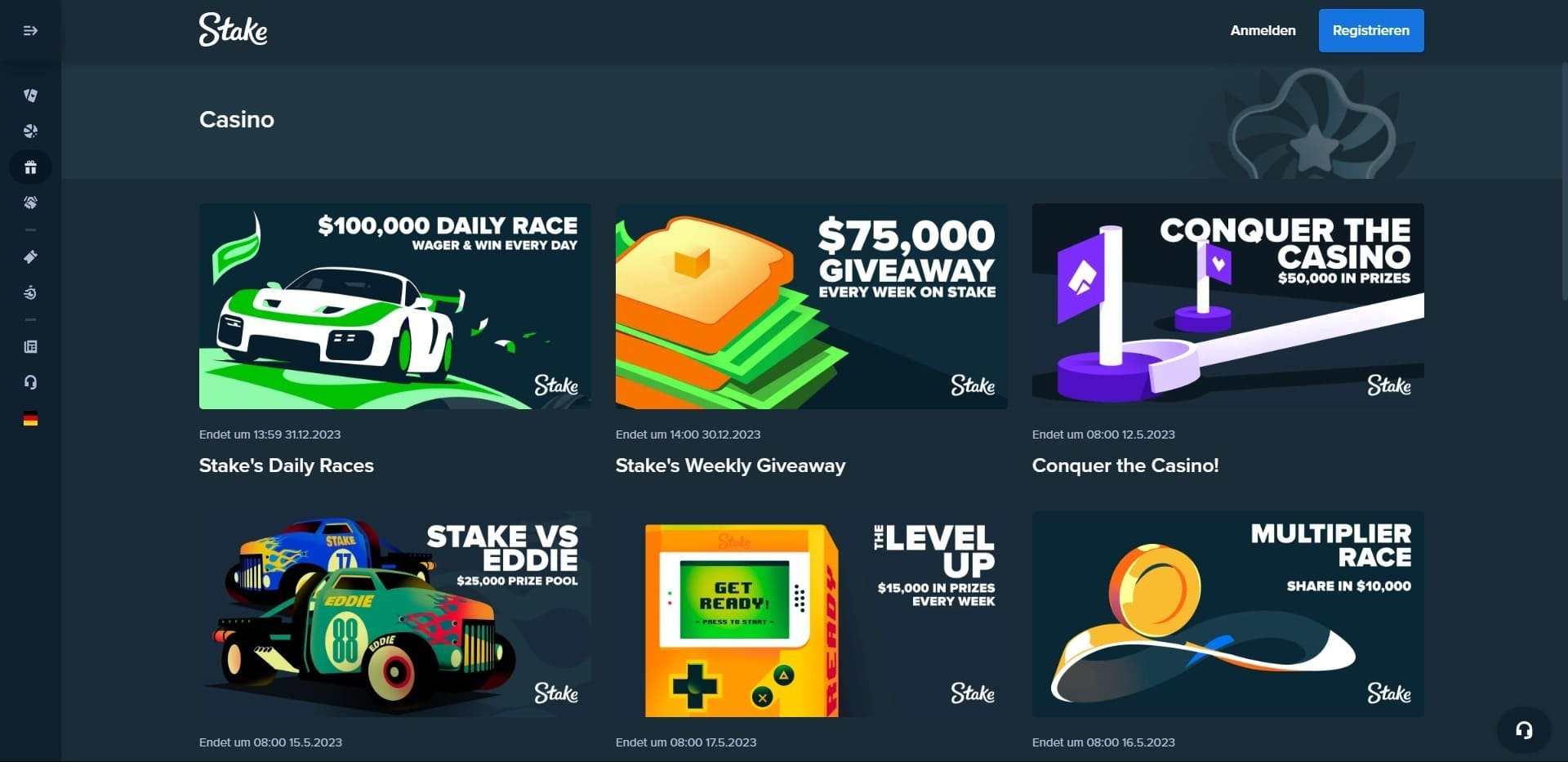Image resolution: width=1568 pixels, height=762 pixels.
Task: Open the handshake affiliate icon
Action: 30,203
